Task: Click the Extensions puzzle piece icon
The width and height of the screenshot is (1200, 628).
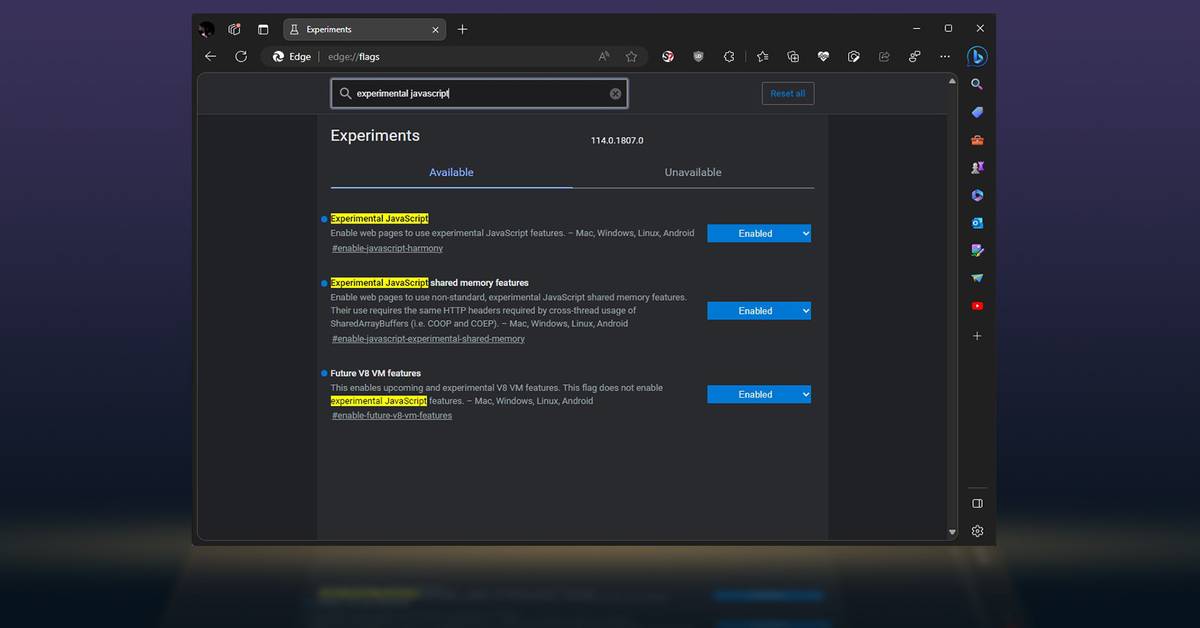Action: pos(729,57)
